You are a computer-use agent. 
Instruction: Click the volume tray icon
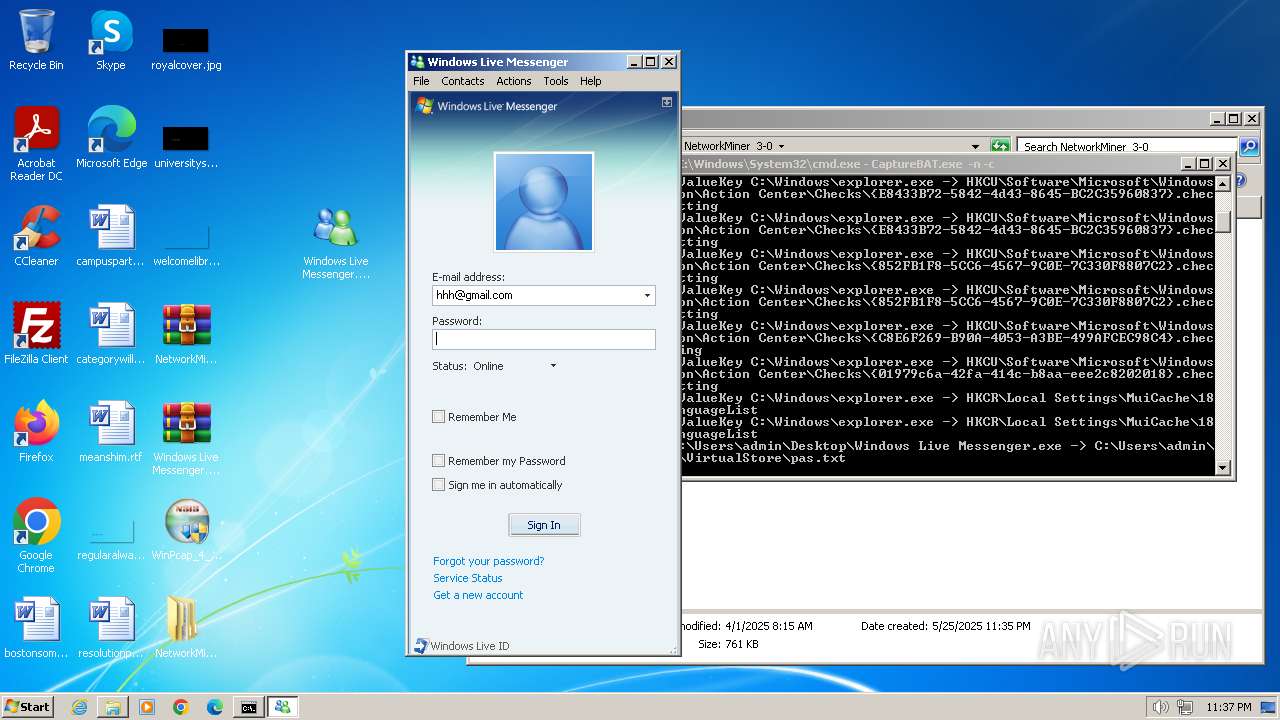[1159, 707]
